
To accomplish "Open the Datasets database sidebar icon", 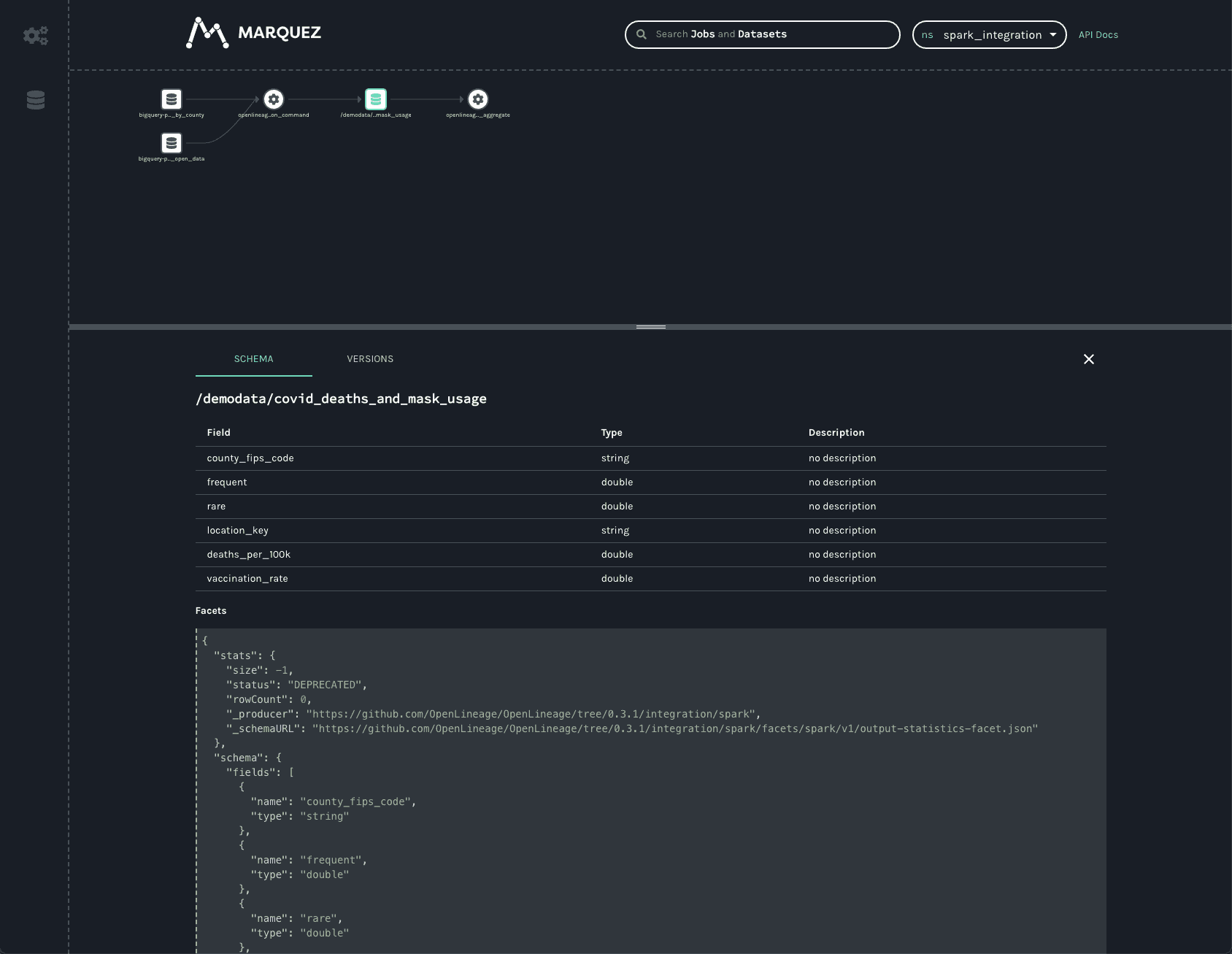I will [x=36, y=100].
